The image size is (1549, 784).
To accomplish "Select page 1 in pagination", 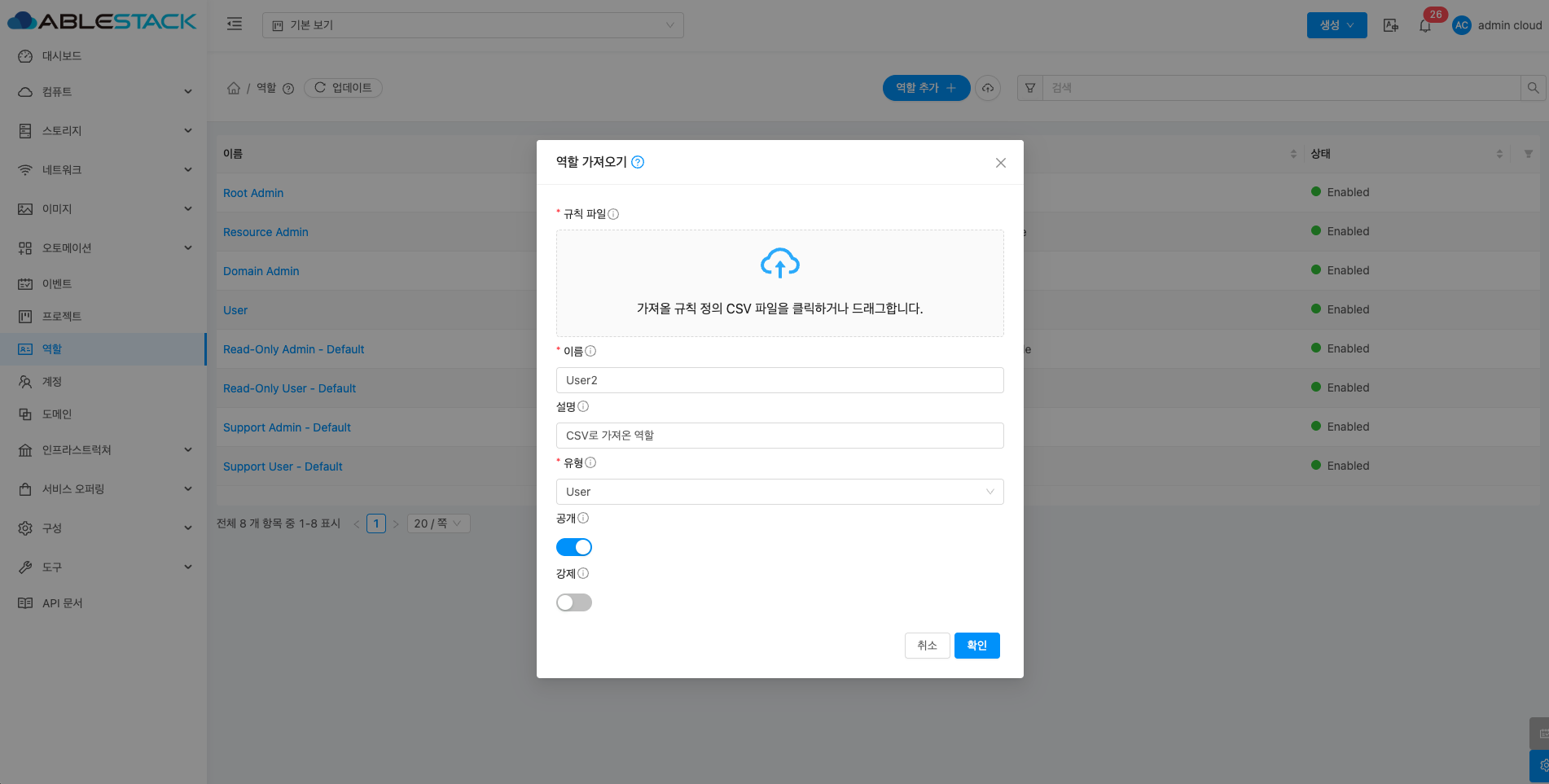I will [x=376, y=523].
